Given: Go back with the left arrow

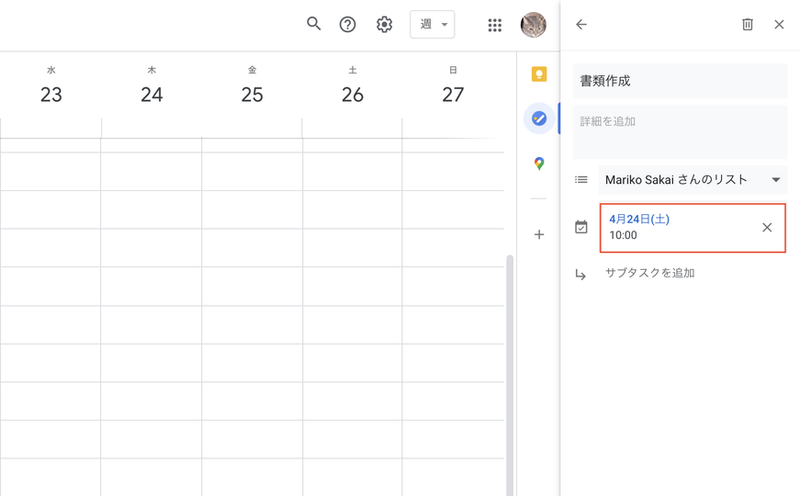Looking at the screenshot, I should click(581, 24).
